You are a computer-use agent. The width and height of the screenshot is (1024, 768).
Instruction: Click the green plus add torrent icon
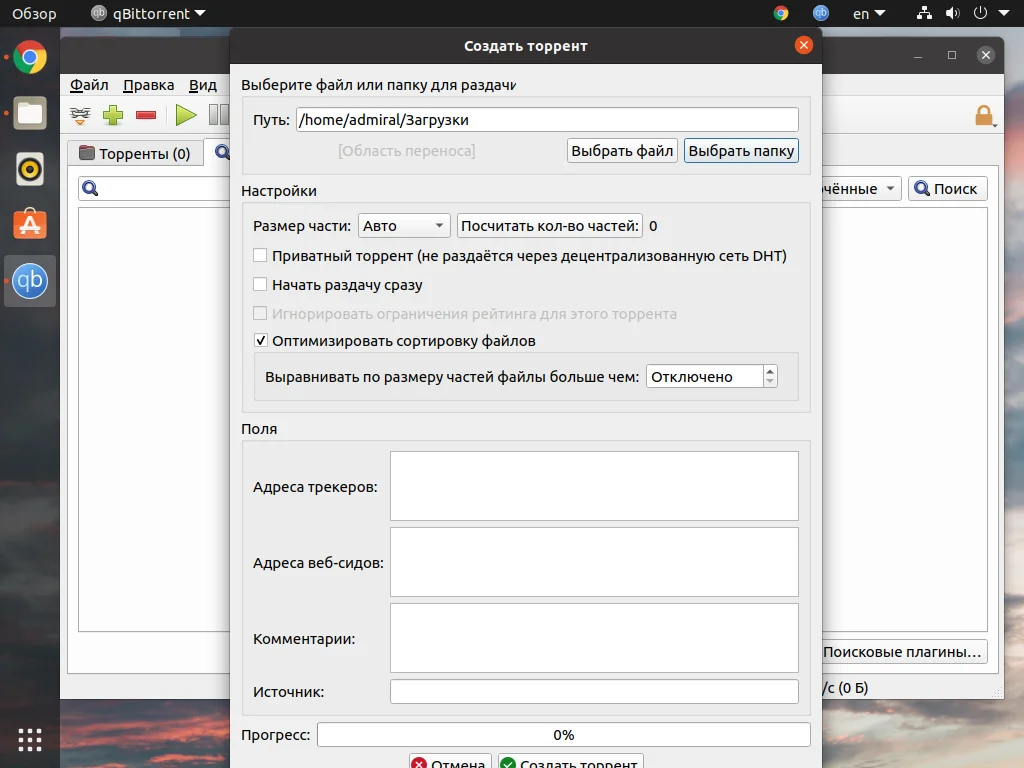click(x=113, y=116)
